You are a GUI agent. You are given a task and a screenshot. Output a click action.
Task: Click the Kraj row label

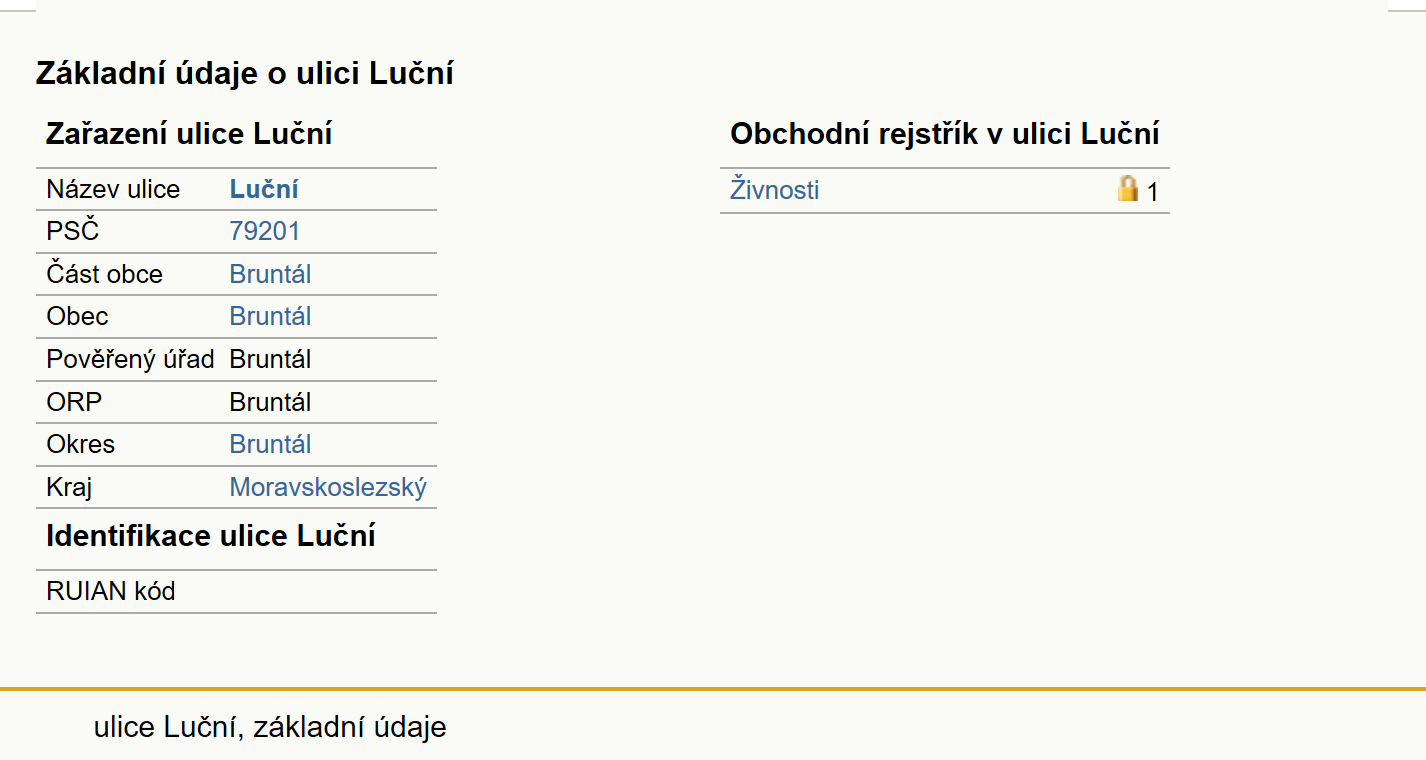tap(70, 487)
